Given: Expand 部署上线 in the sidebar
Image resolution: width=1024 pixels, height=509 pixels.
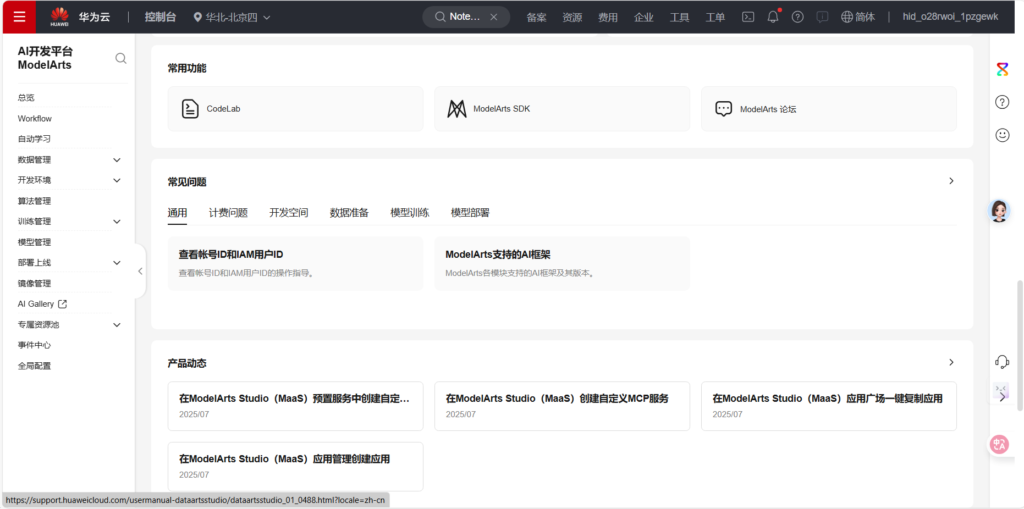Looking at the screenshot, I should coord(117,263).
